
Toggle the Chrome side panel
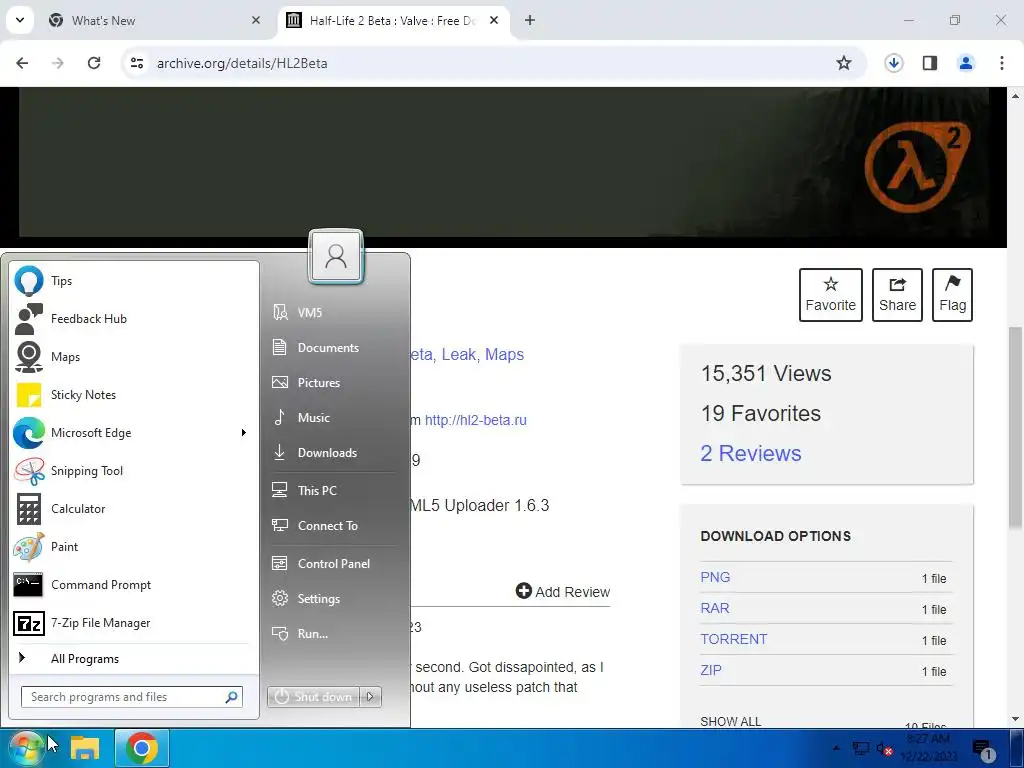pyautogui.click(x=930, y=63)
